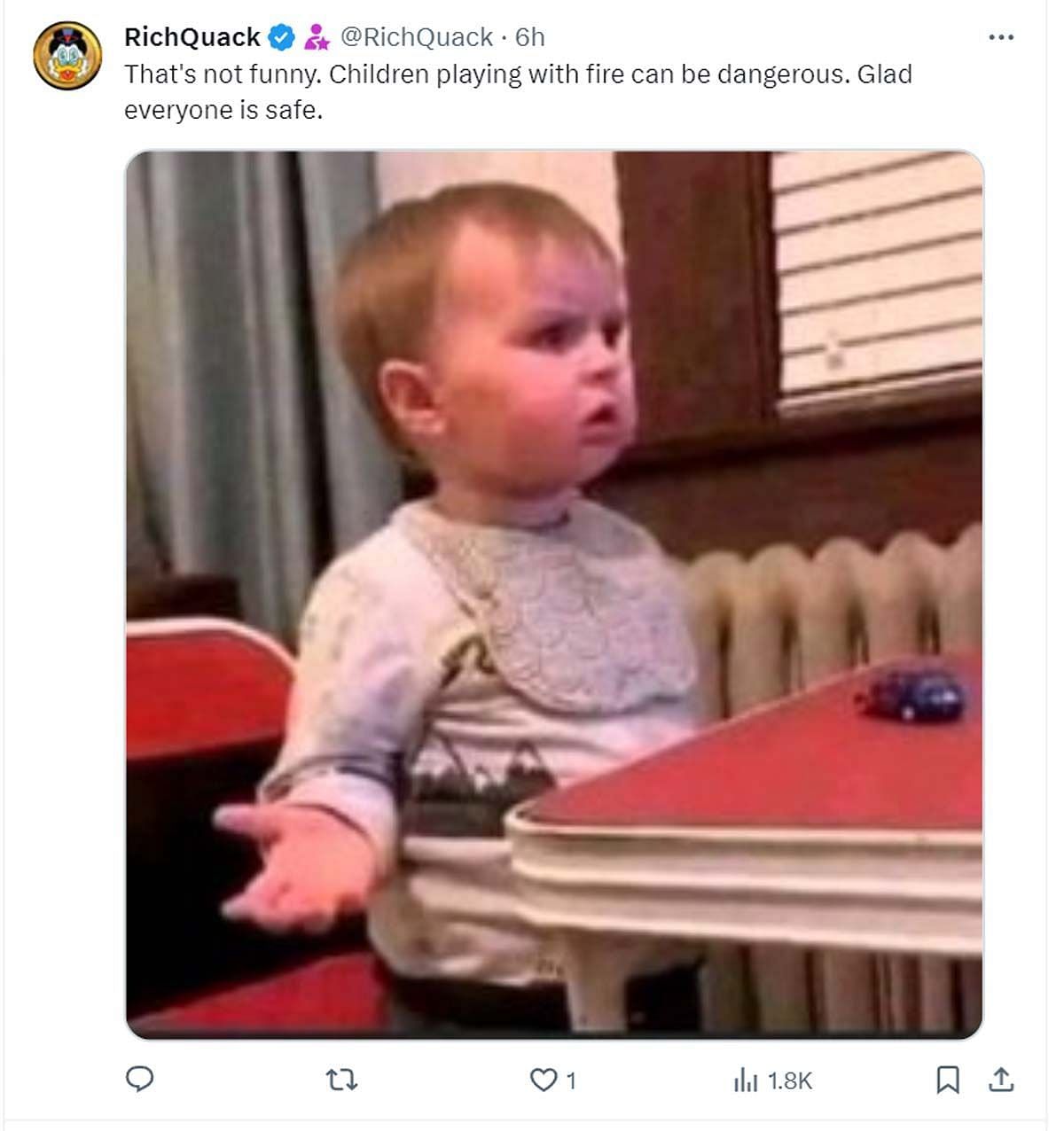Click the toy car in the image

point(912,692)
